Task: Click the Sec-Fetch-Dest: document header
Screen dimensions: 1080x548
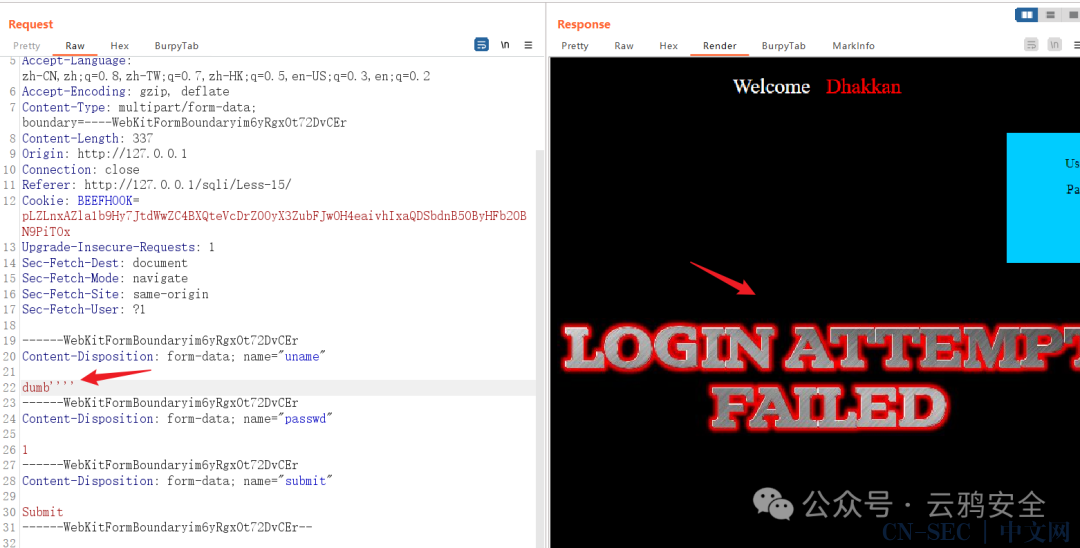Action: click(104, 263)
